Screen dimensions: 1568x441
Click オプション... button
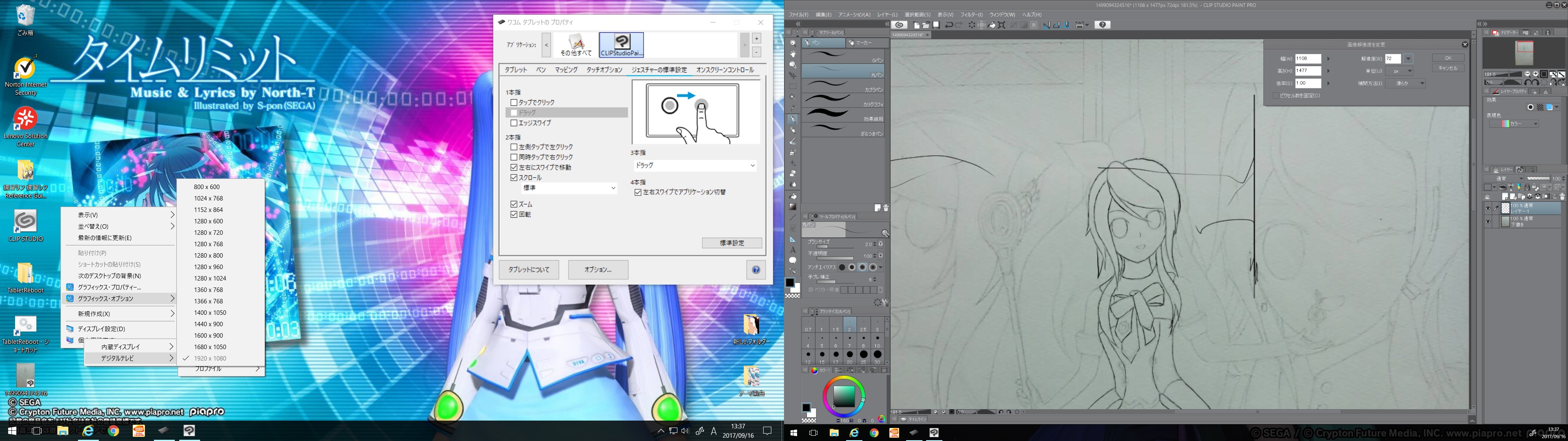click(598, 270)
